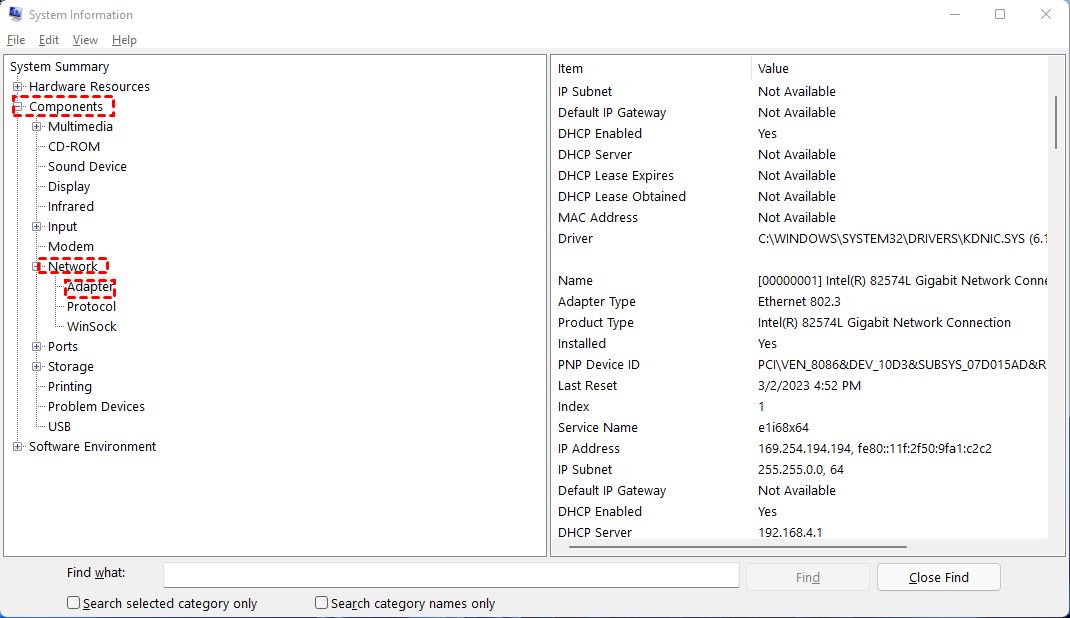Image resolution: width=1070 pixels, height=618 pixels.
Task: Collapse the Network node
Action: (x=36, y=267)
